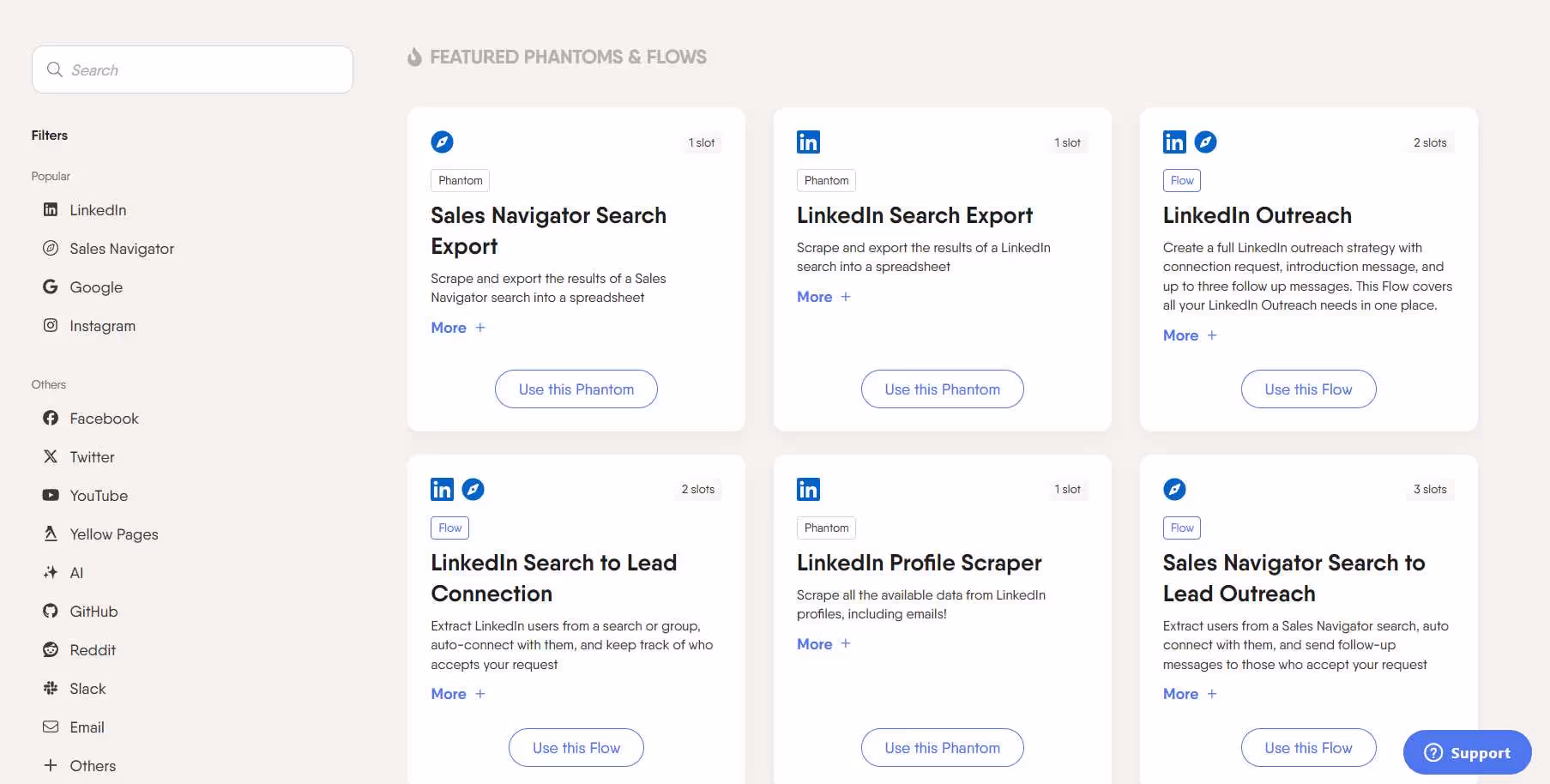1550x784 pixels.
Task: Use this Phantom for Sales Navigator Search Export
Action: [576, 389]
